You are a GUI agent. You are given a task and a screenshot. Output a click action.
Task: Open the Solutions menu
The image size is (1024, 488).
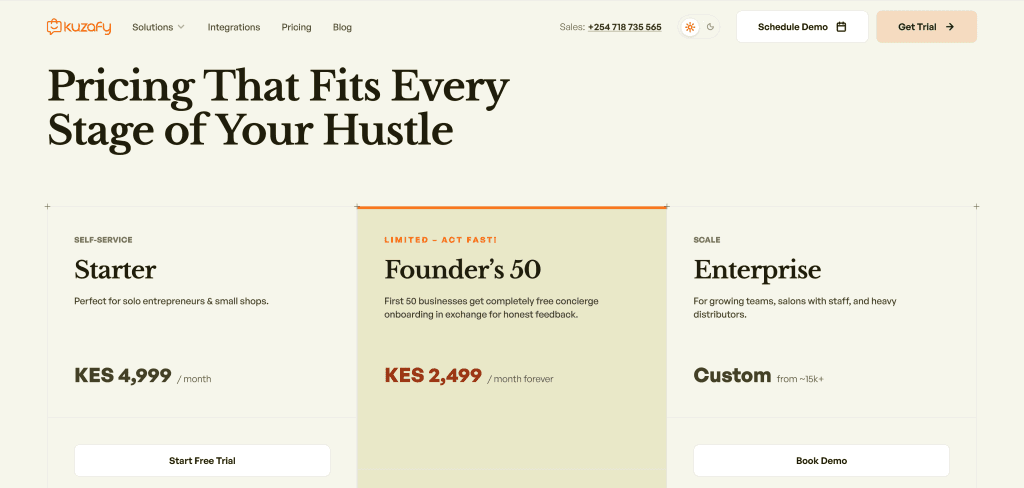(x=153, y=27)
